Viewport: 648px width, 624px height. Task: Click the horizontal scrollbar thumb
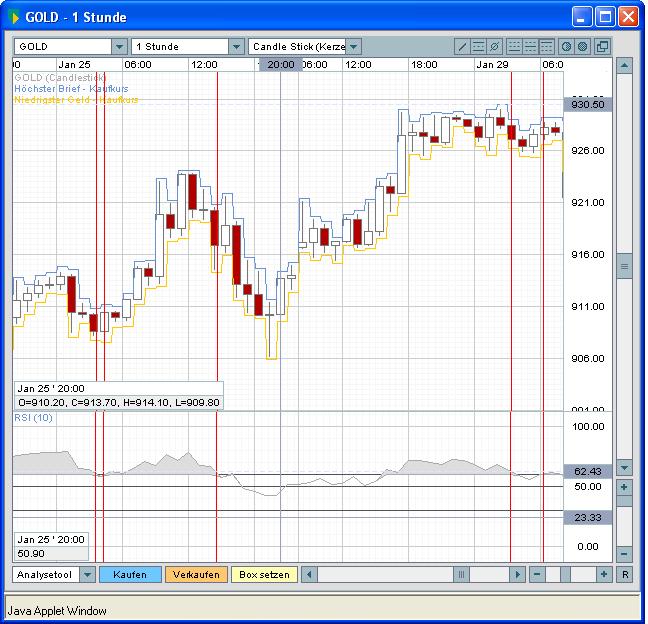(462, 574)
